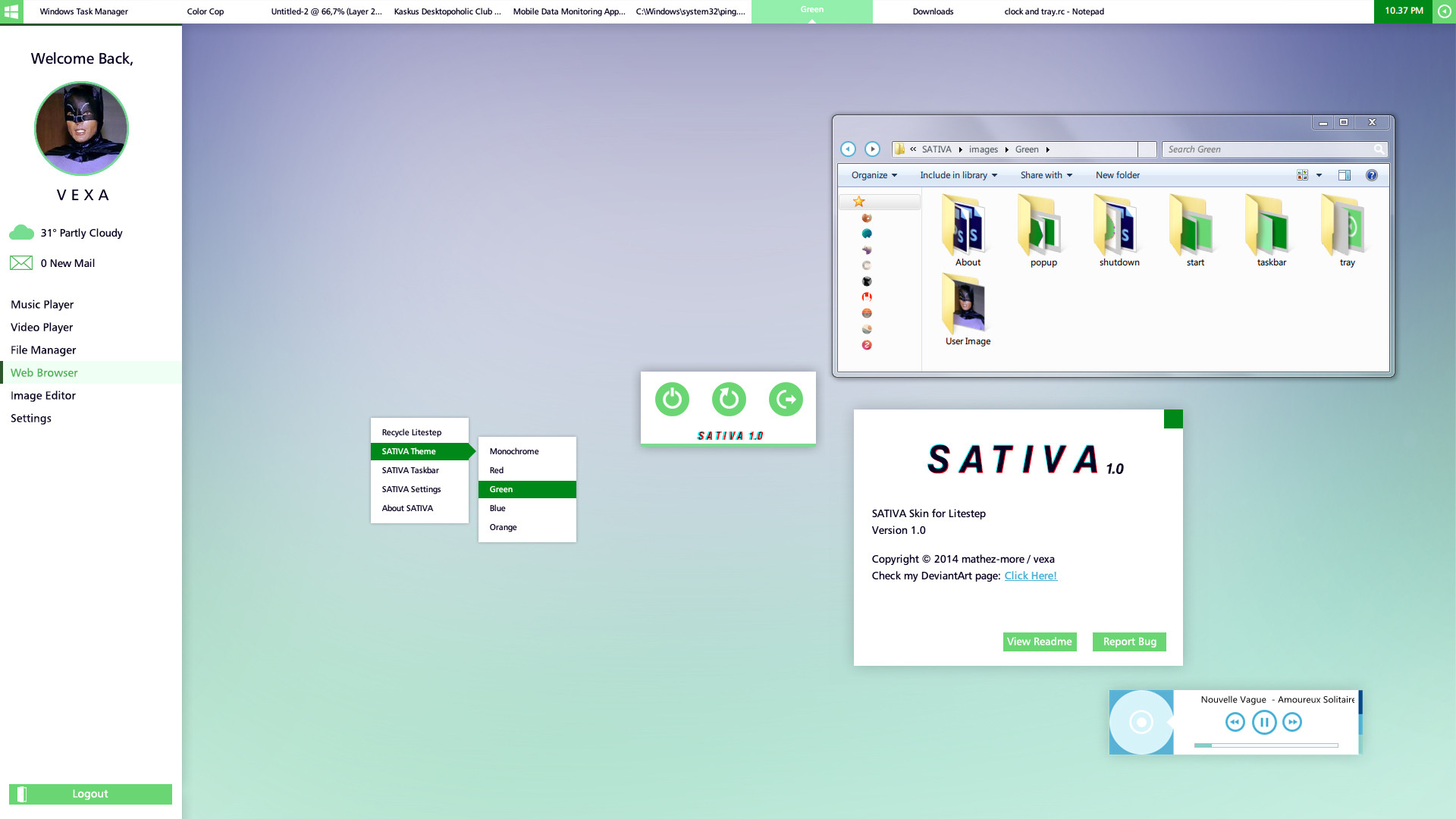Expand the SATIVA breadcrumb arrow

960,149
